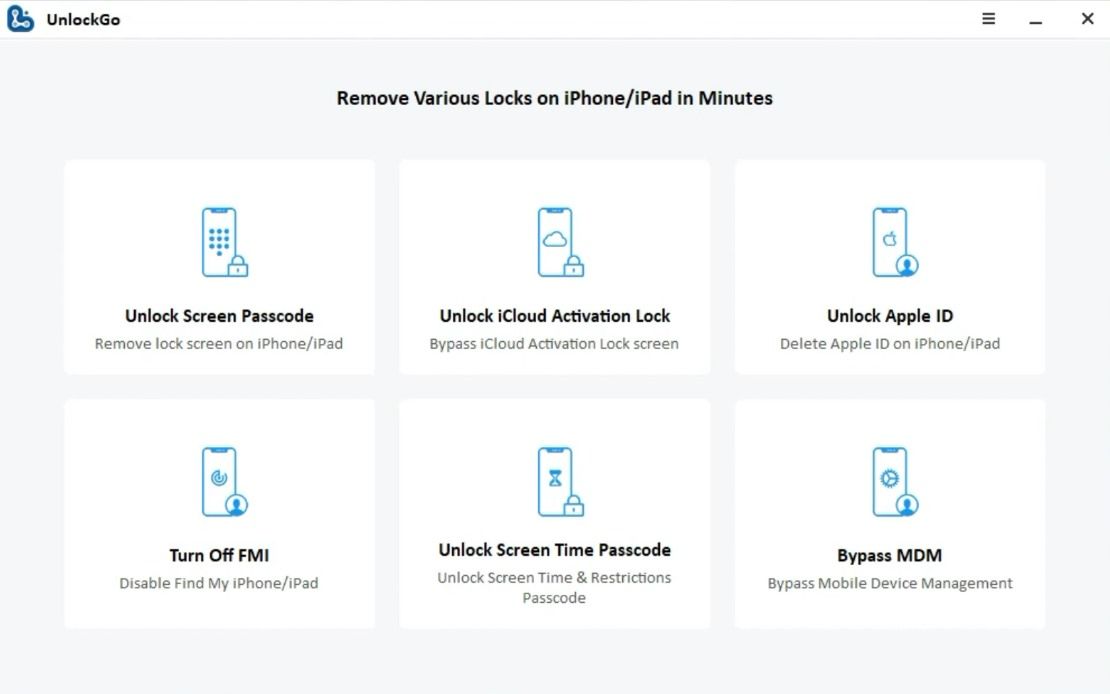Open Unlock Screen Time Passcode option
1110x694 pixels.
[x=555, y=550]
